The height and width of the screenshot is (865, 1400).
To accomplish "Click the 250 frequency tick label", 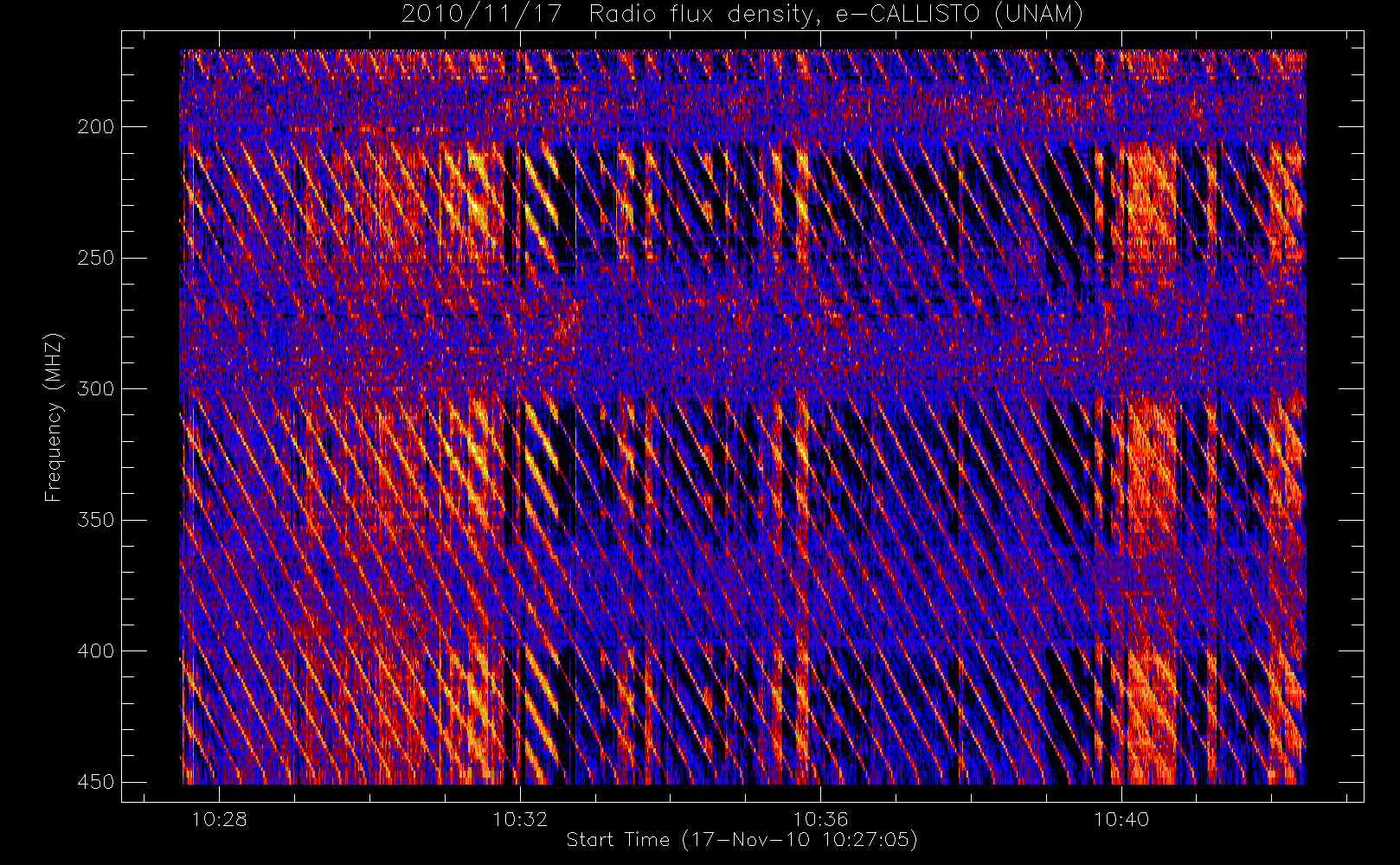I will coord(95,258).
